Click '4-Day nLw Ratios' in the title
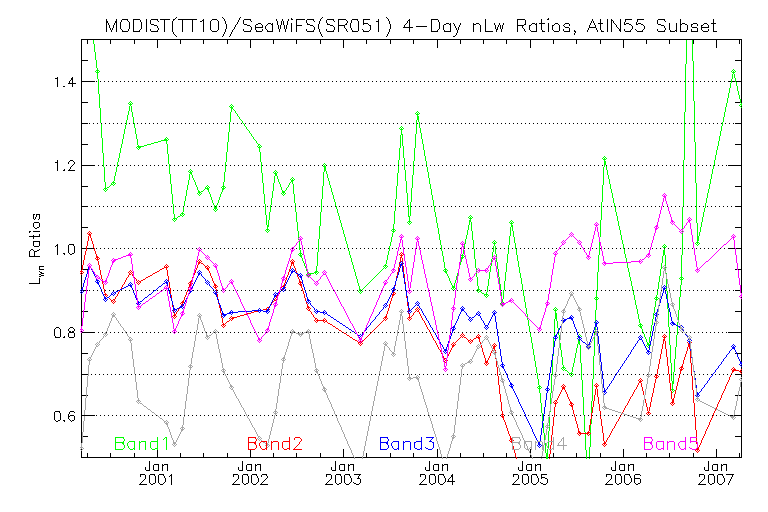768x512 pixels. [x=488, y=26]
